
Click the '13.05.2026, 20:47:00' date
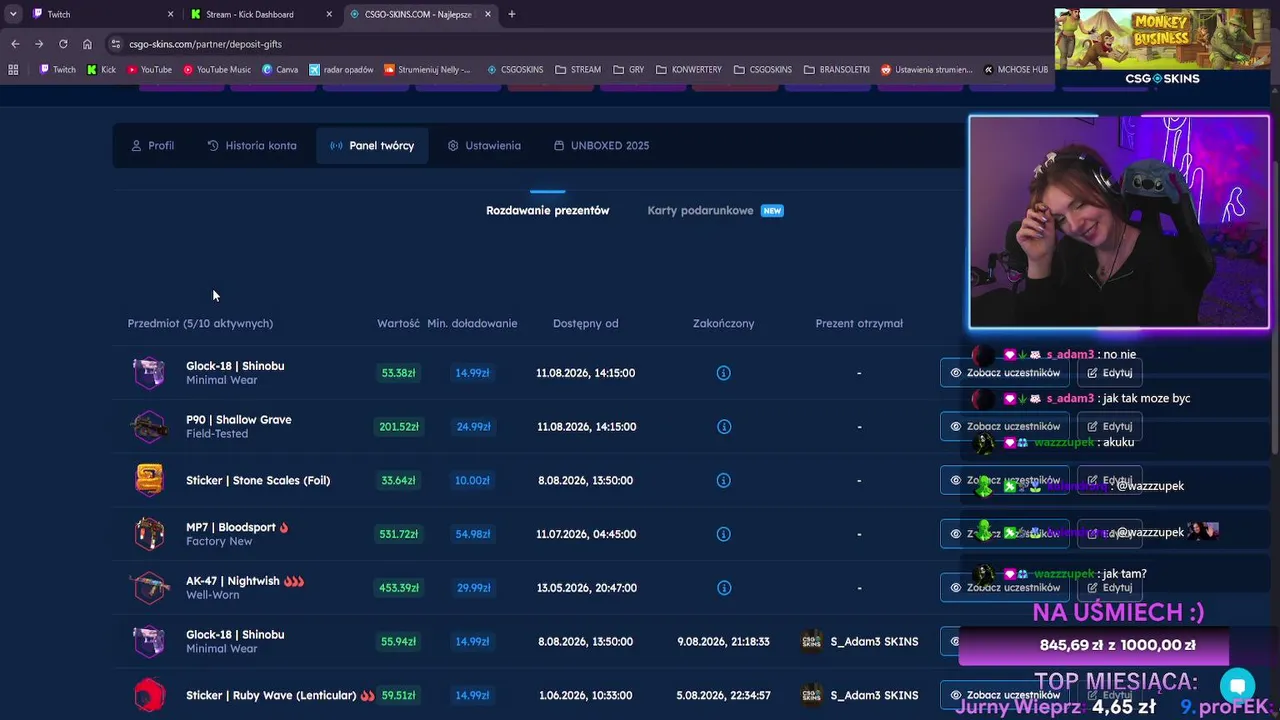(586, 588)
